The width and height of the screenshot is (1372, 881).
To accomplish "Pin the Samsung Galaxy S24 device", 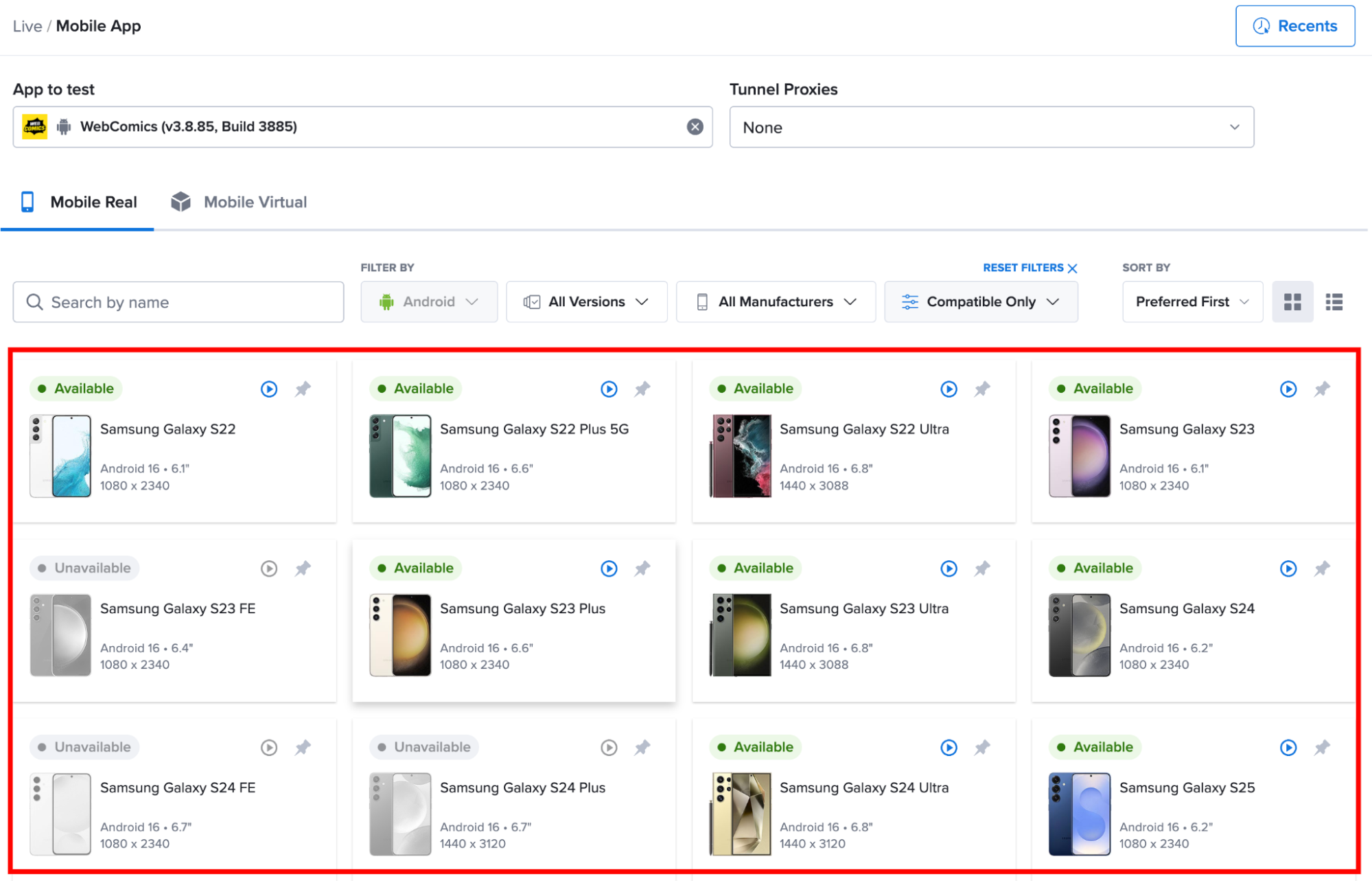I will [x=1322, y=569].
